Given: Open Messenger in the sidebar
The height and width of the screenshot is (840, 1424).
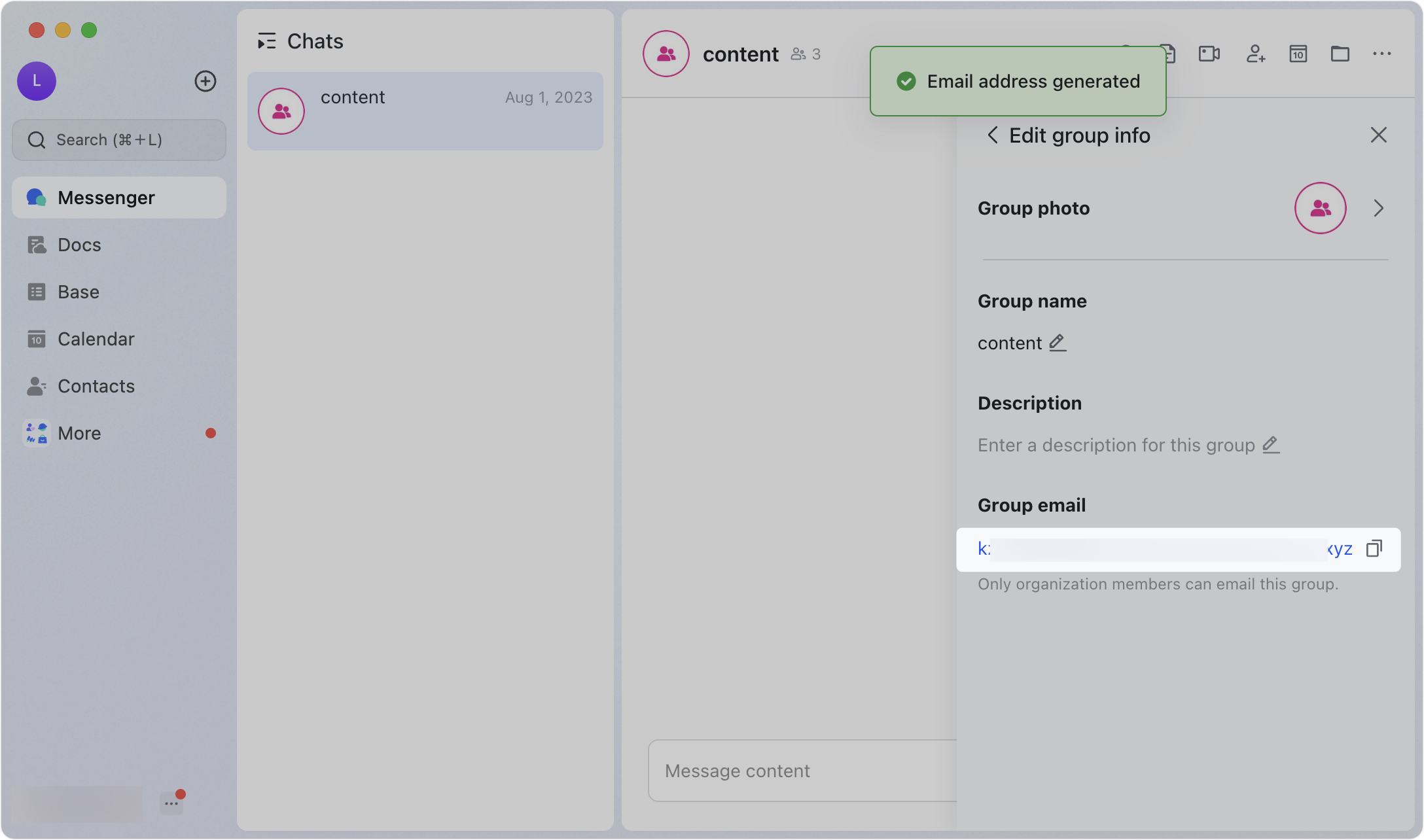Looking at the screenshot, I should pos(119,198).
